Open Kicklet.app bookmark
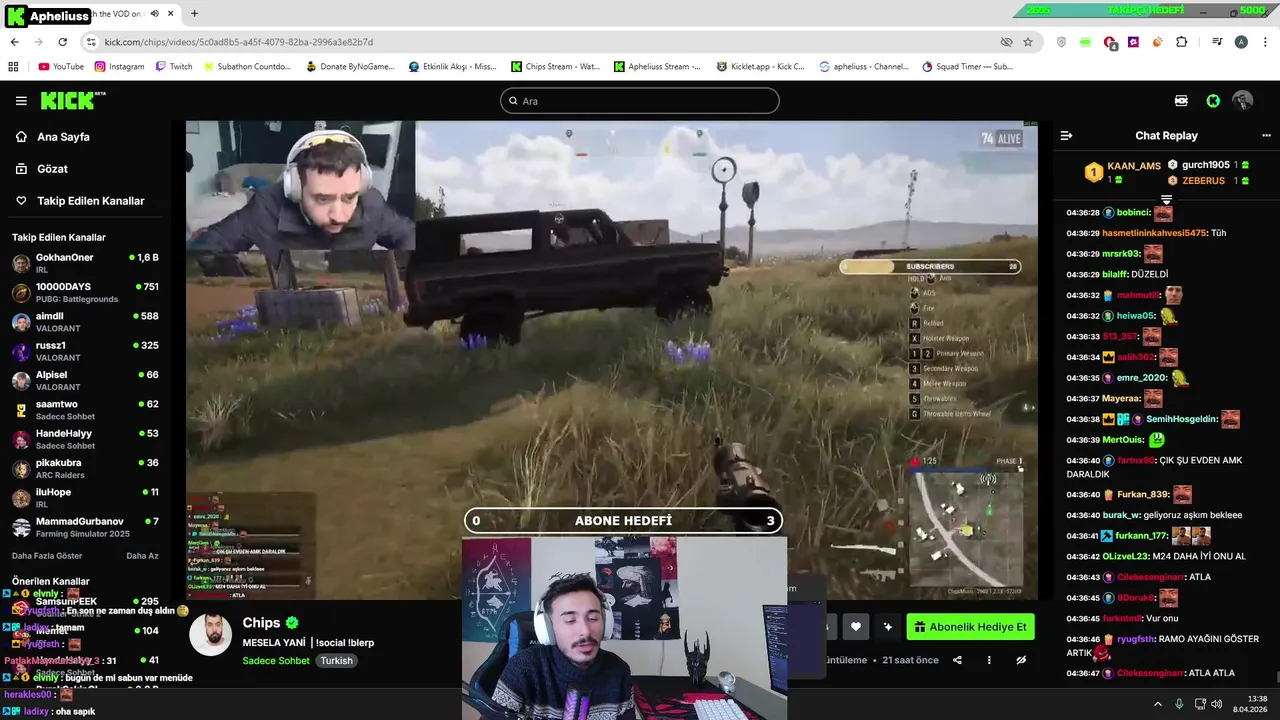This screenshot has width=1280, height=720. pos(760,67)
